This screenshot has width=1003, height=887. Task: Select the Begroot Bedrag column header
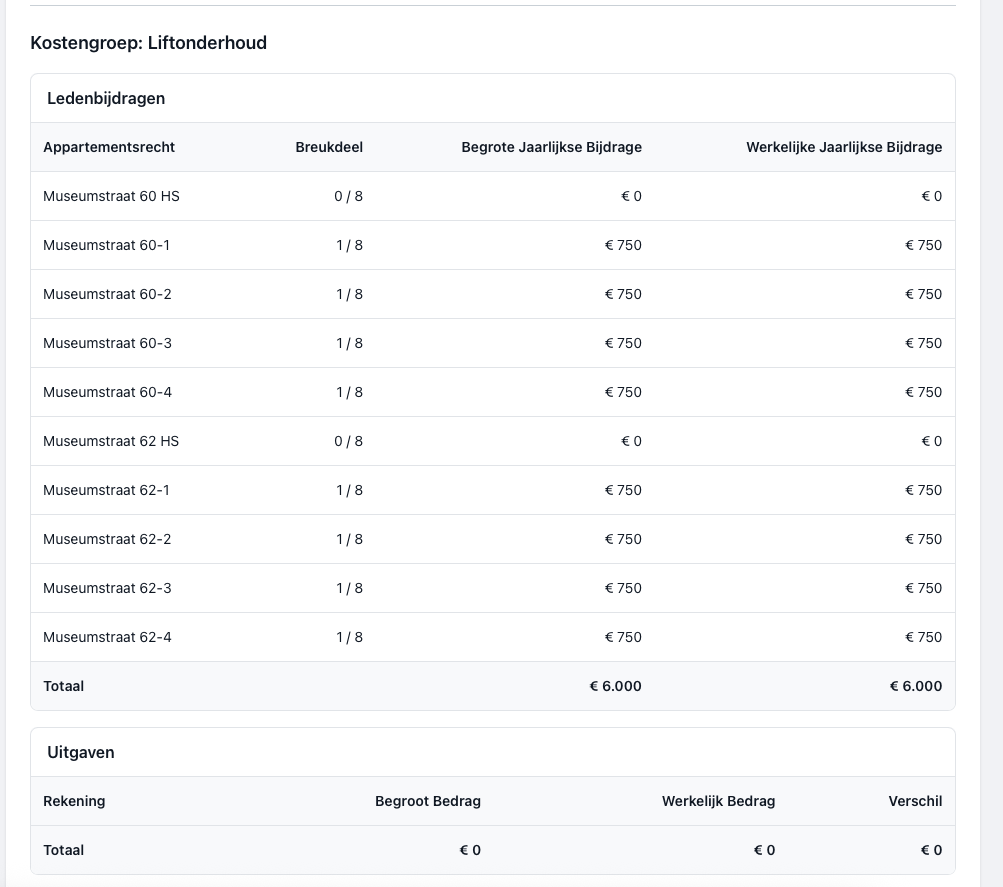pos(427,801)
